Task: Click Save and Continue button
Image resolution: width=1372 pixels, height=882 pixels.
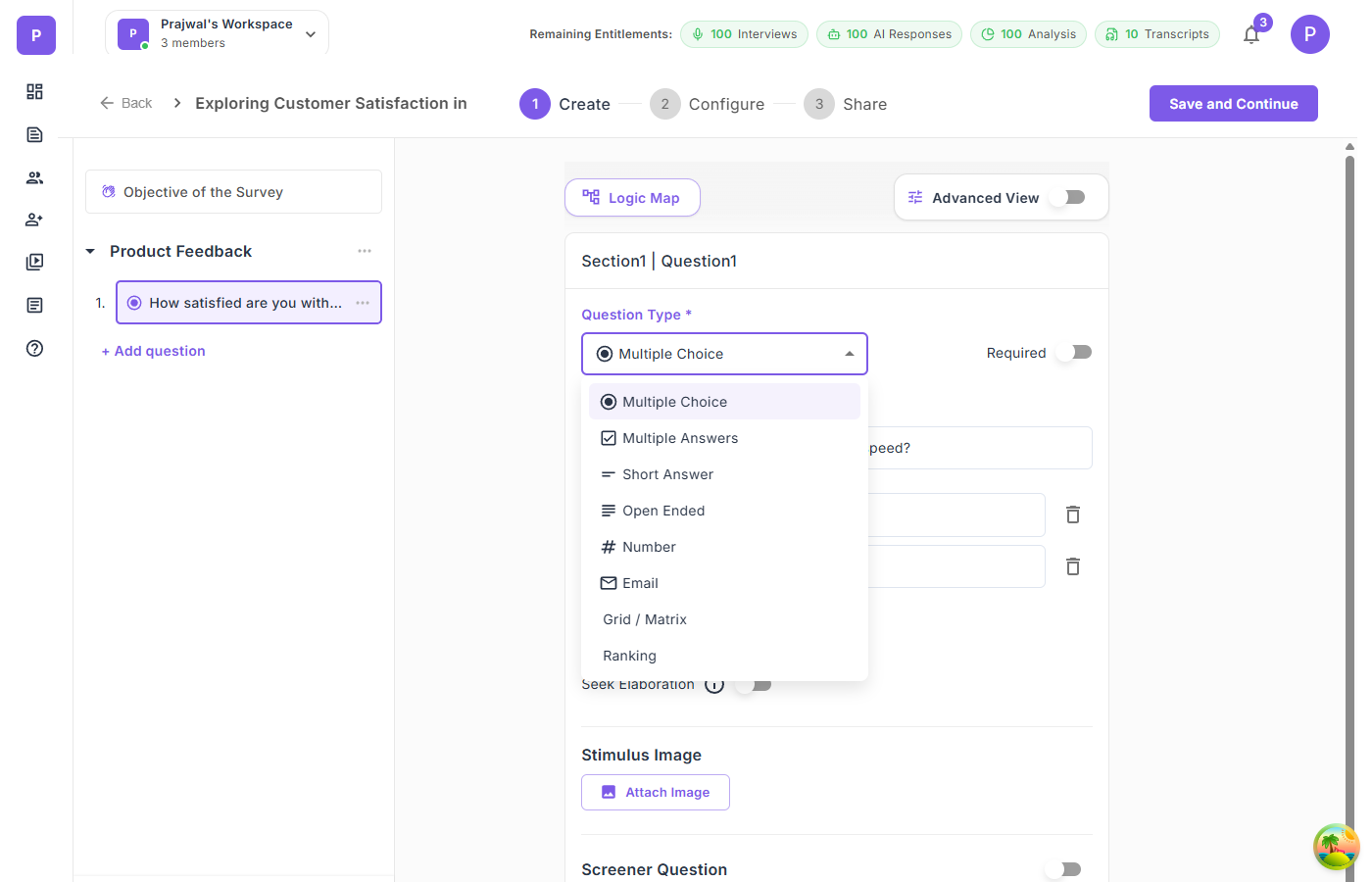Action: click(1233, 104)
